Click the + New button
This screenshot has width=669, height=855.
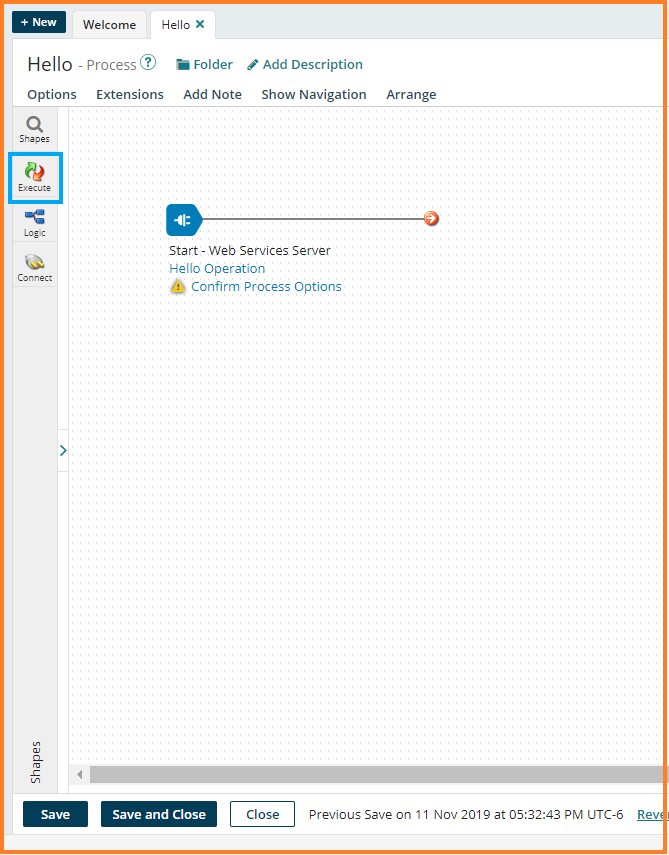[39, 22]
